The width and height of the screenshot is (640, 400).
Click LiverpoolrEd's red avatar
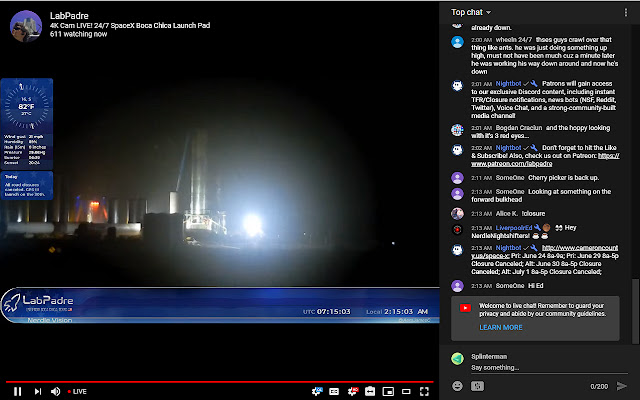point(458,230)
